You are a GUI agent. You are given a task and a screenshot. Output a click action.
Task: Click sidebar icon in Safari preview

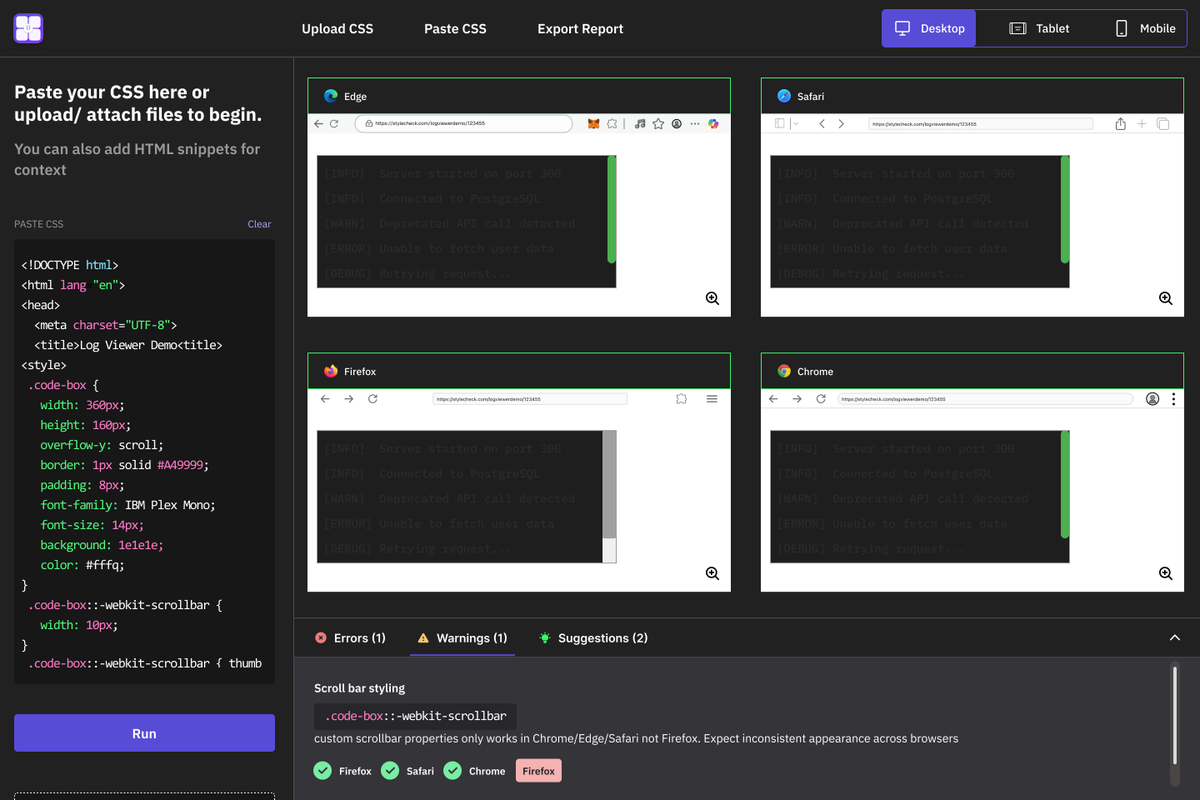point(780,124)
